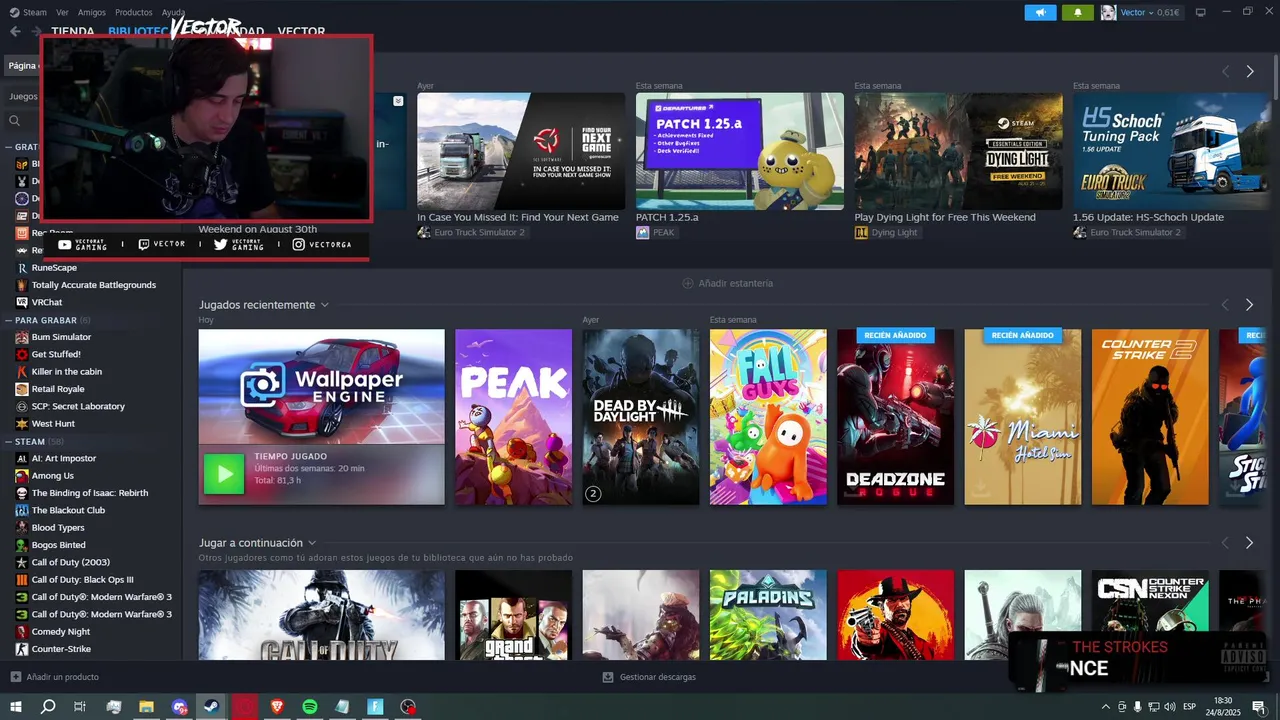Click the green play button for Wallpaper Engine

point(224,474)
